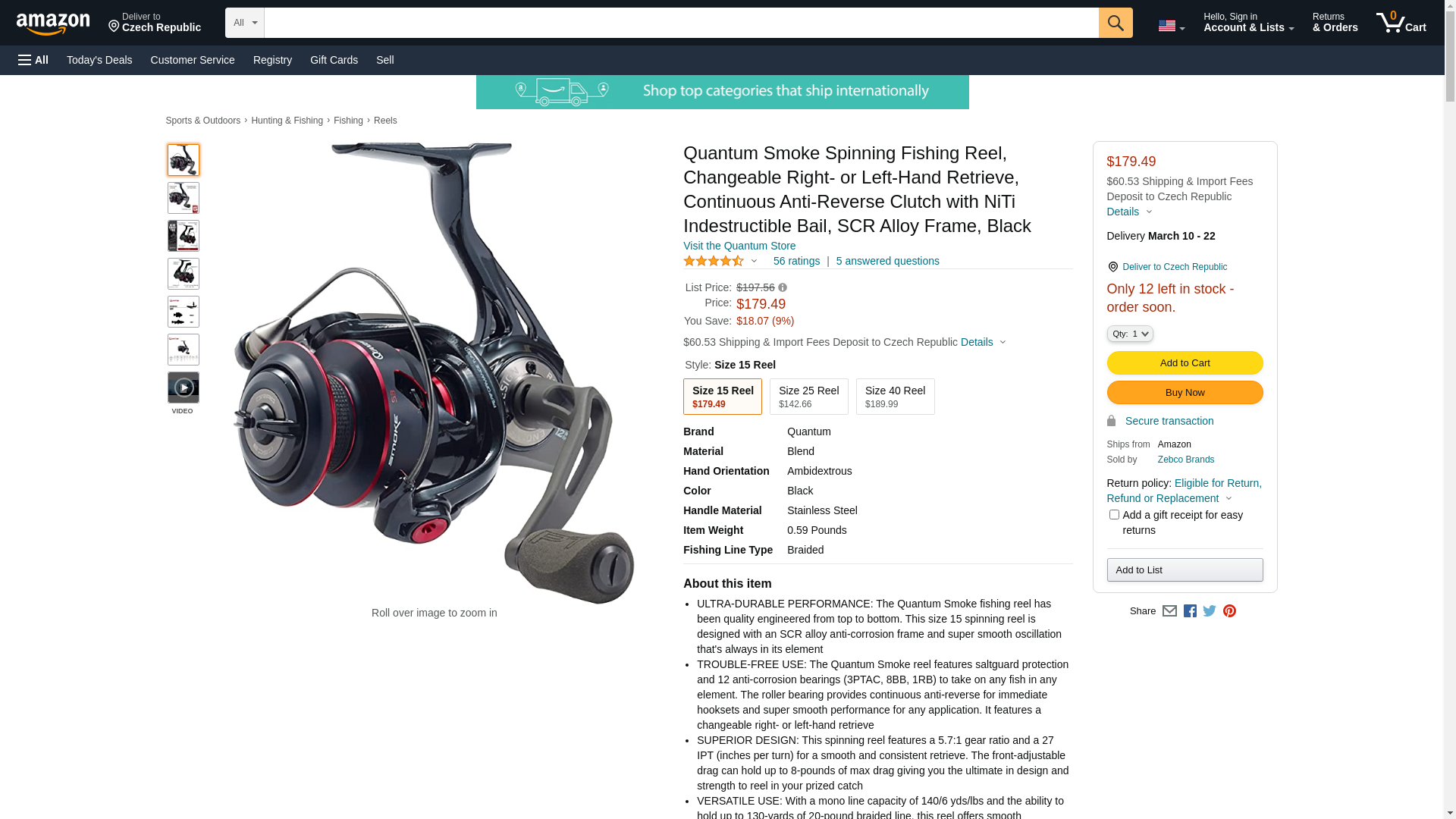
Task: Open the language flag selector
Action: [1172, 26]
